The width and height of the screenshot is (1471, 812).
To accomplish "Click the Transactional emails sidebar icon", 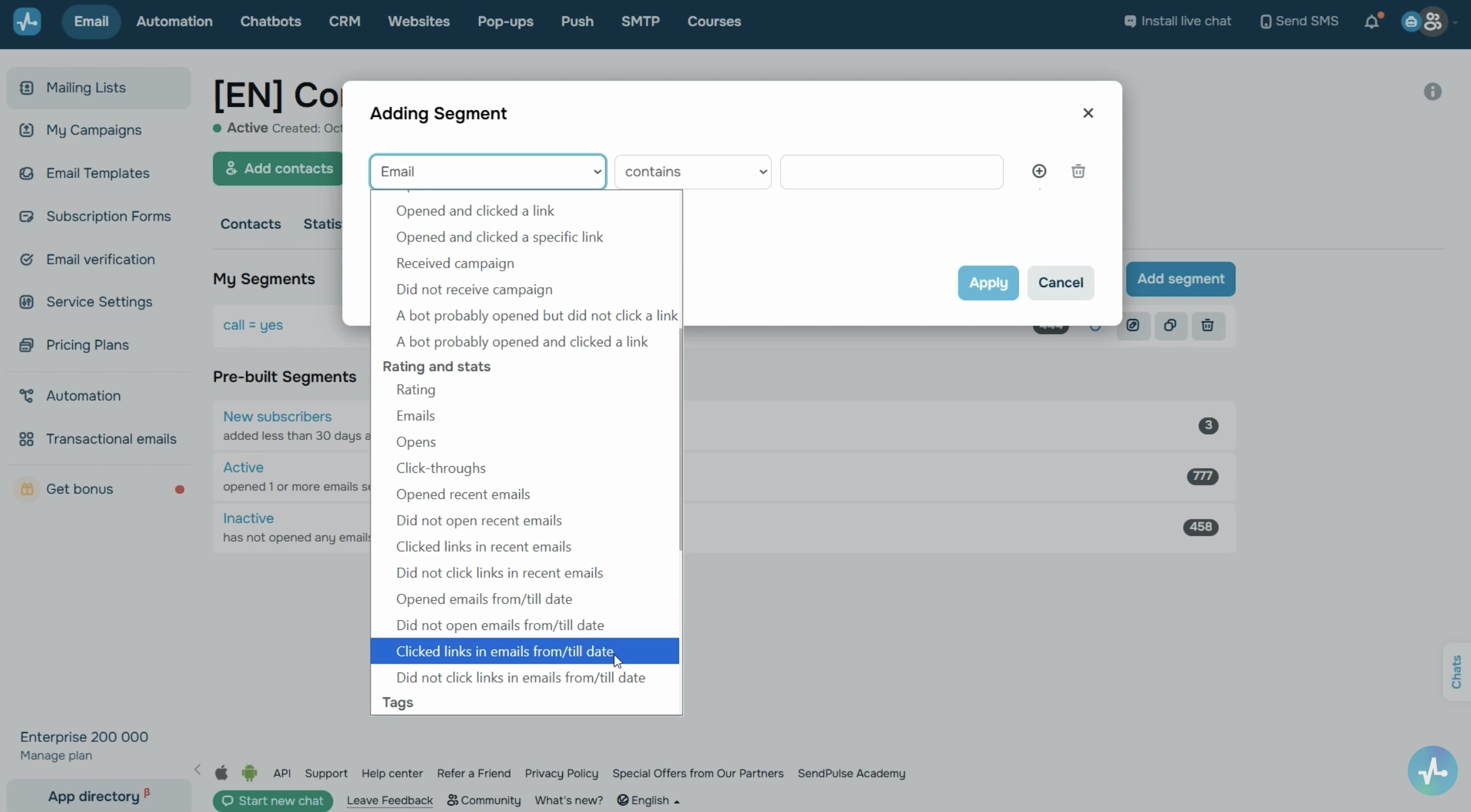I will tap(26, 439).
